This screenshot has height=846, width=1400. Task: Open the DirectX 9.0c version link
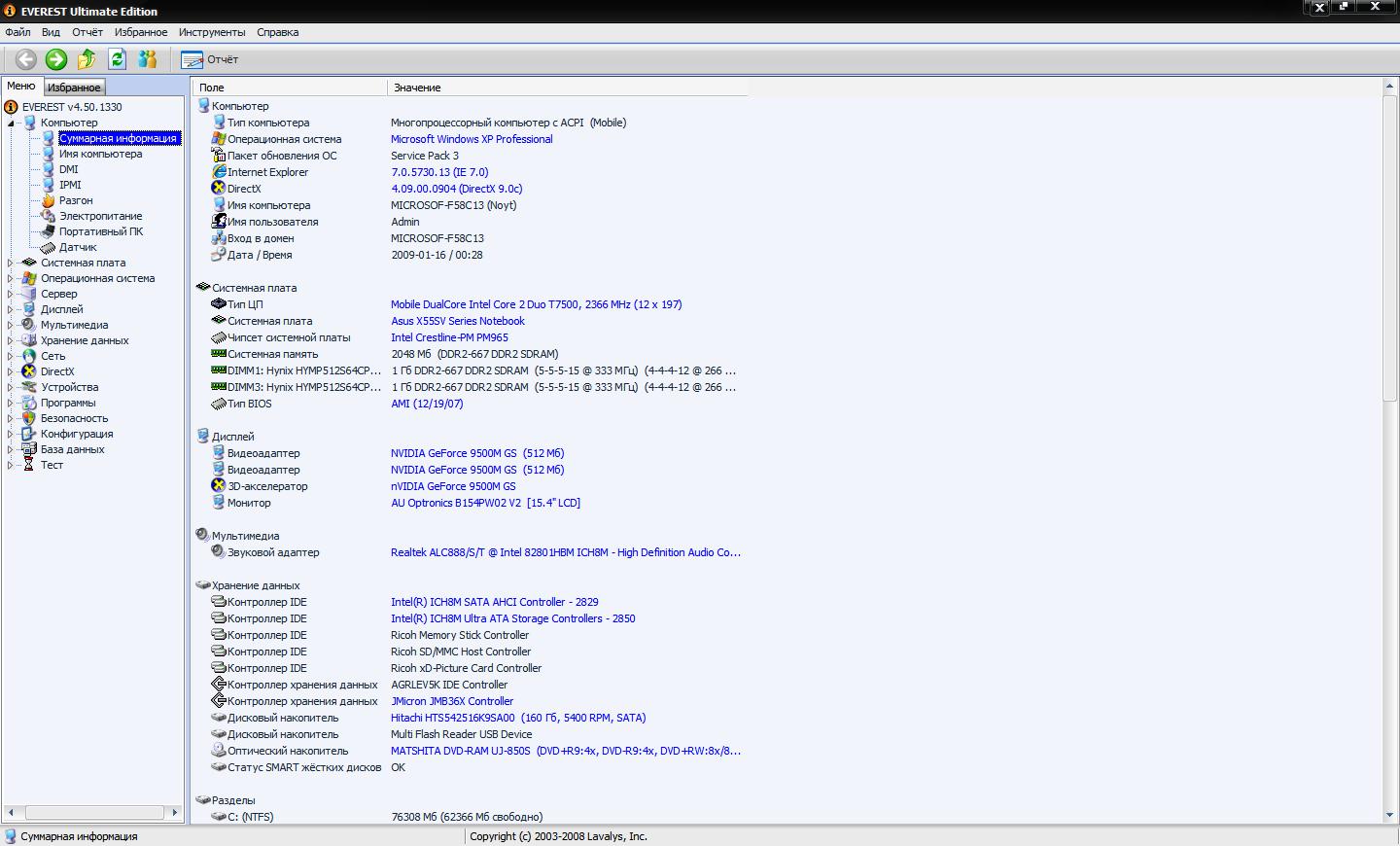coord(457,189)
